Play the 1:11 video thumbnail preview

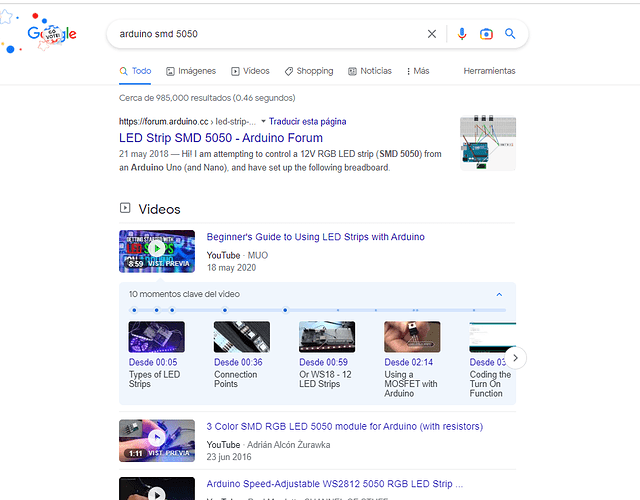(157, 440)
